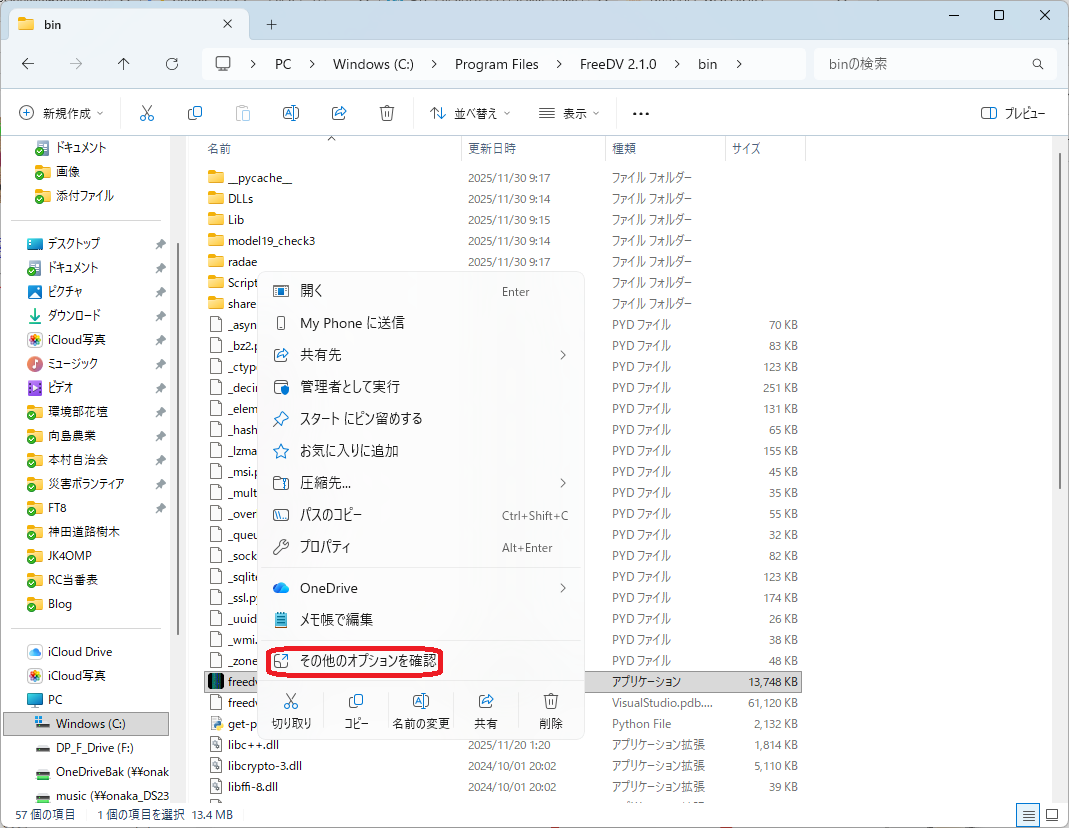Select the DLLs folder

click(x=240, y=199)
